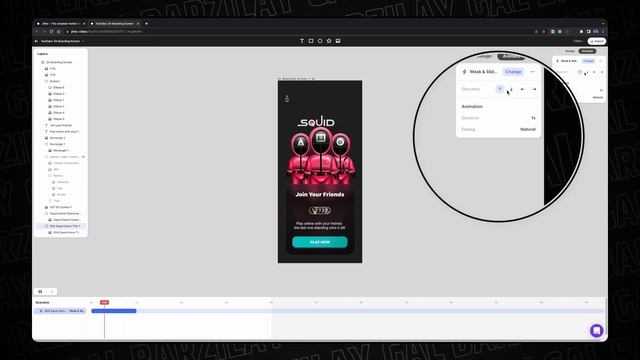
Task: Click Change in the small animation panel
Action: [588, 61]
